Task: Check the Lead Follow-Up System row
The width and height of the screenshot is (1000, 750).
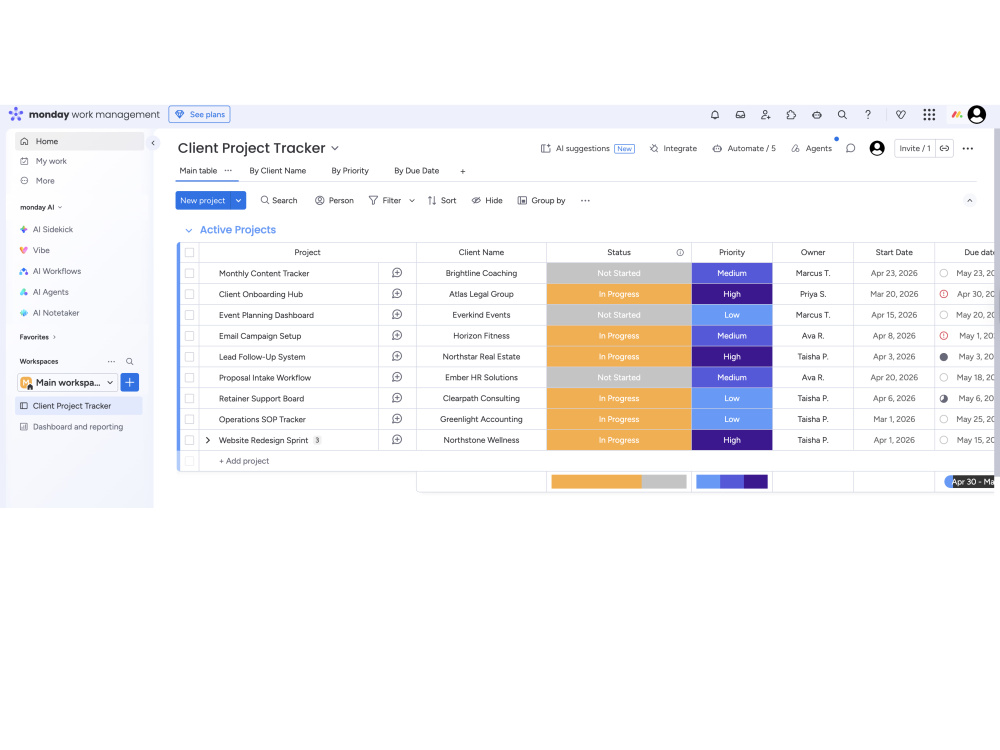Action: pyautogui.click(x=189, y=357)
